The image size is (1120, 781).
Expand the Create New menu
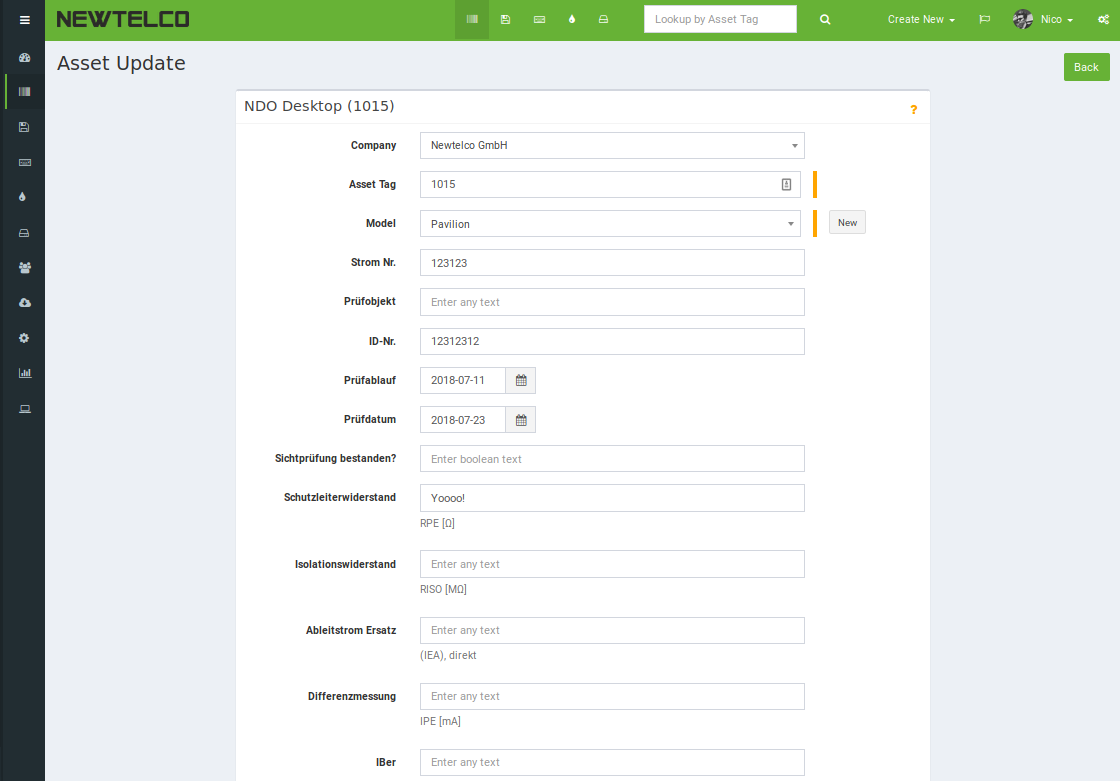(x=921, y=19)
